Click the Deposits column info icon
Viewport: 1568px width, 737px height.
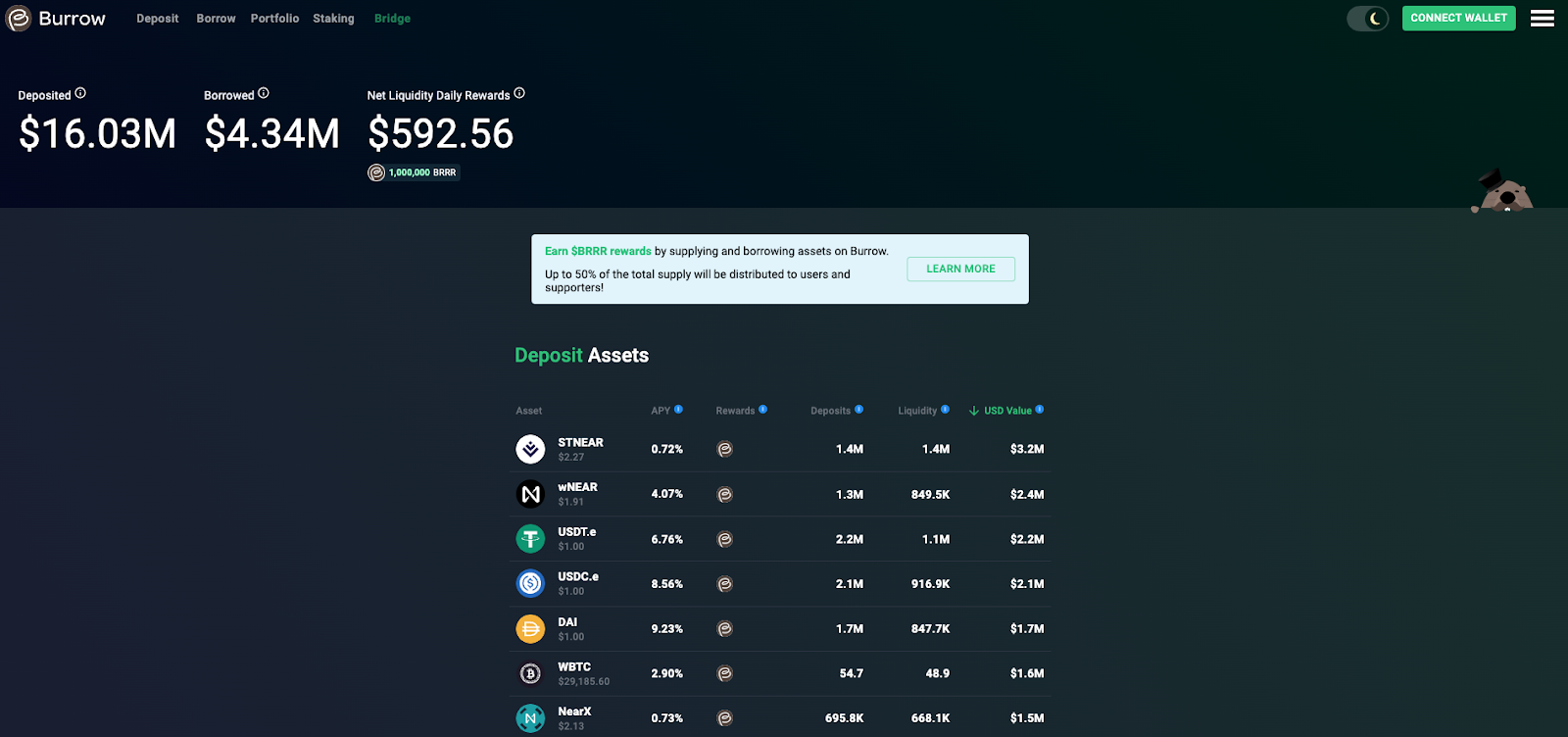click(x=858, y=410)
